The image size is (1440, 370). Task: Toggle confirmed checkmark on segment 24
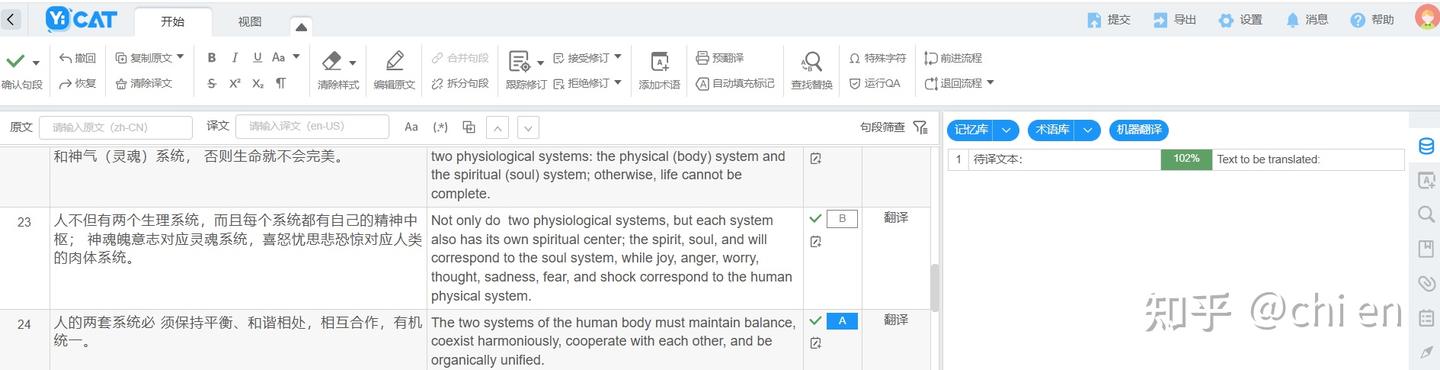(x=815, y=321)
